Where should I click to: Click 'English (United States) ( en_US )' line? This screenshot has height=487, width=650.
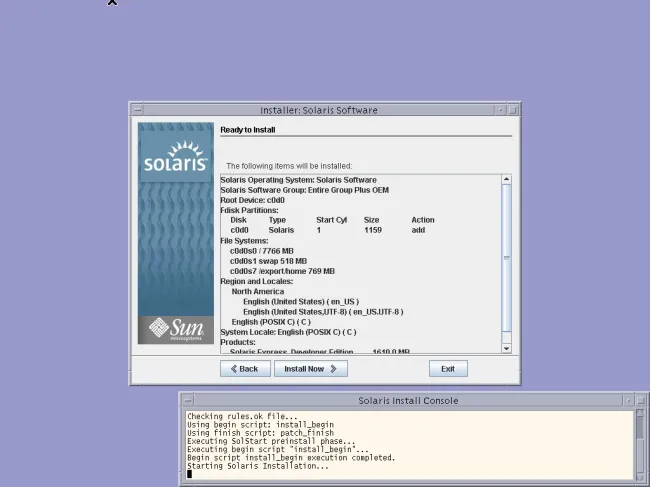301,302
